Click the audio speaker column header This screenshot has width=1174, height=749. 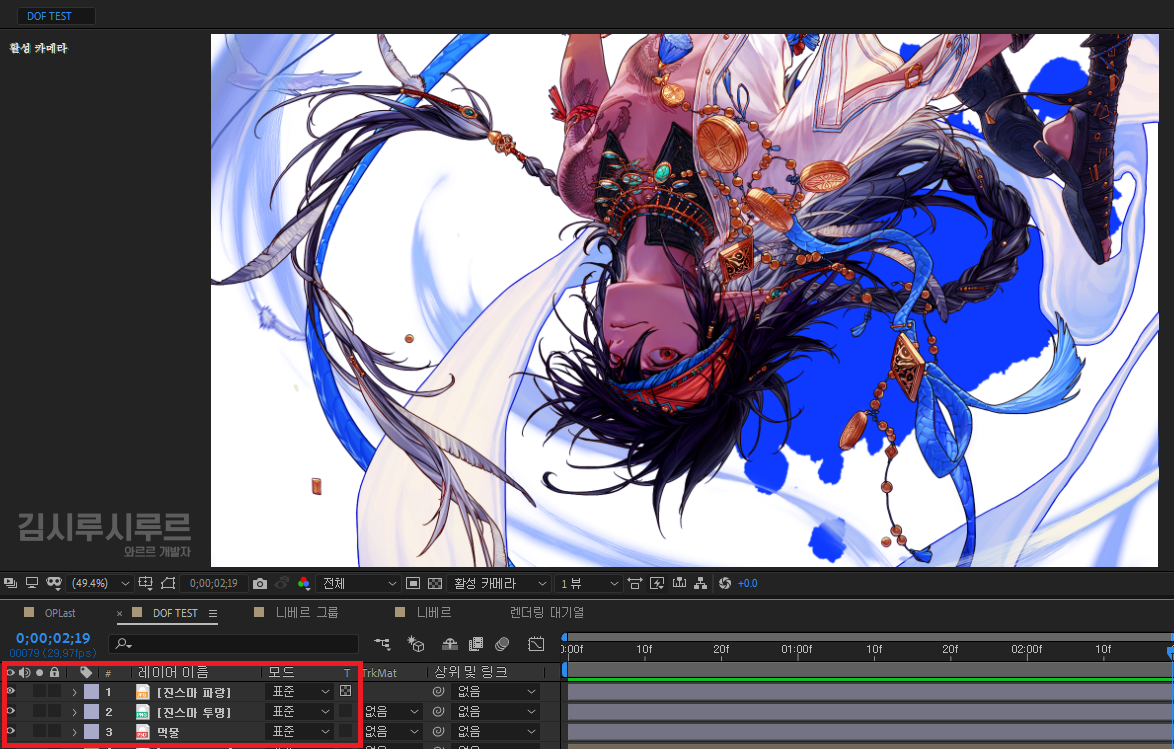coord(25,673)
